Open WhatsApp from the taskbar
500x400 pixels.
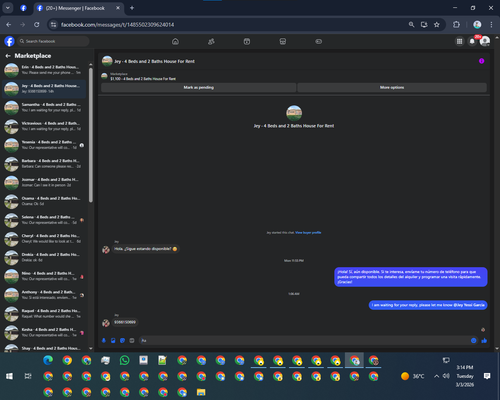(125, 360)
